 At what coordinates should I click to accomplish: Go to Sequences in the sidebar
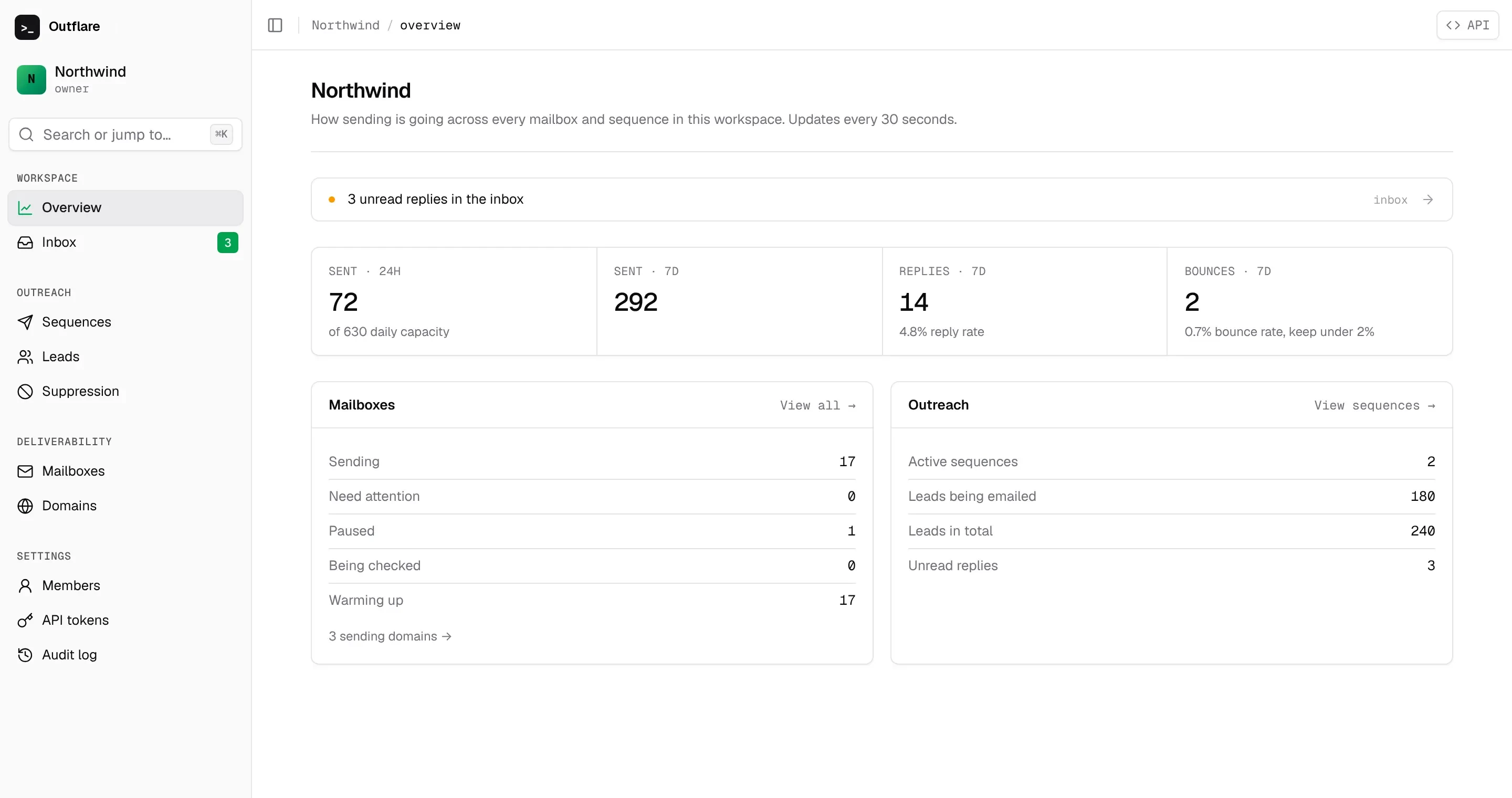coord(125,322)
